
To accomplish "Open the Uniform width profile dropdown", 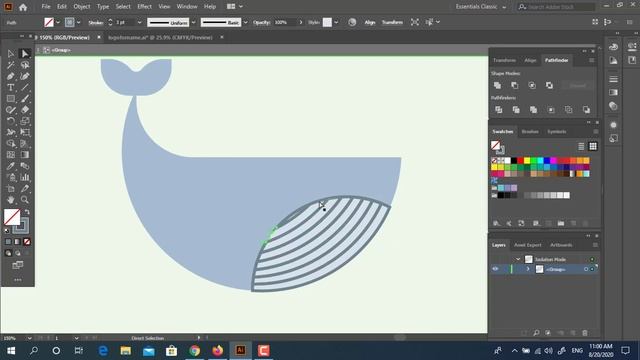I will tap(193, 22).
